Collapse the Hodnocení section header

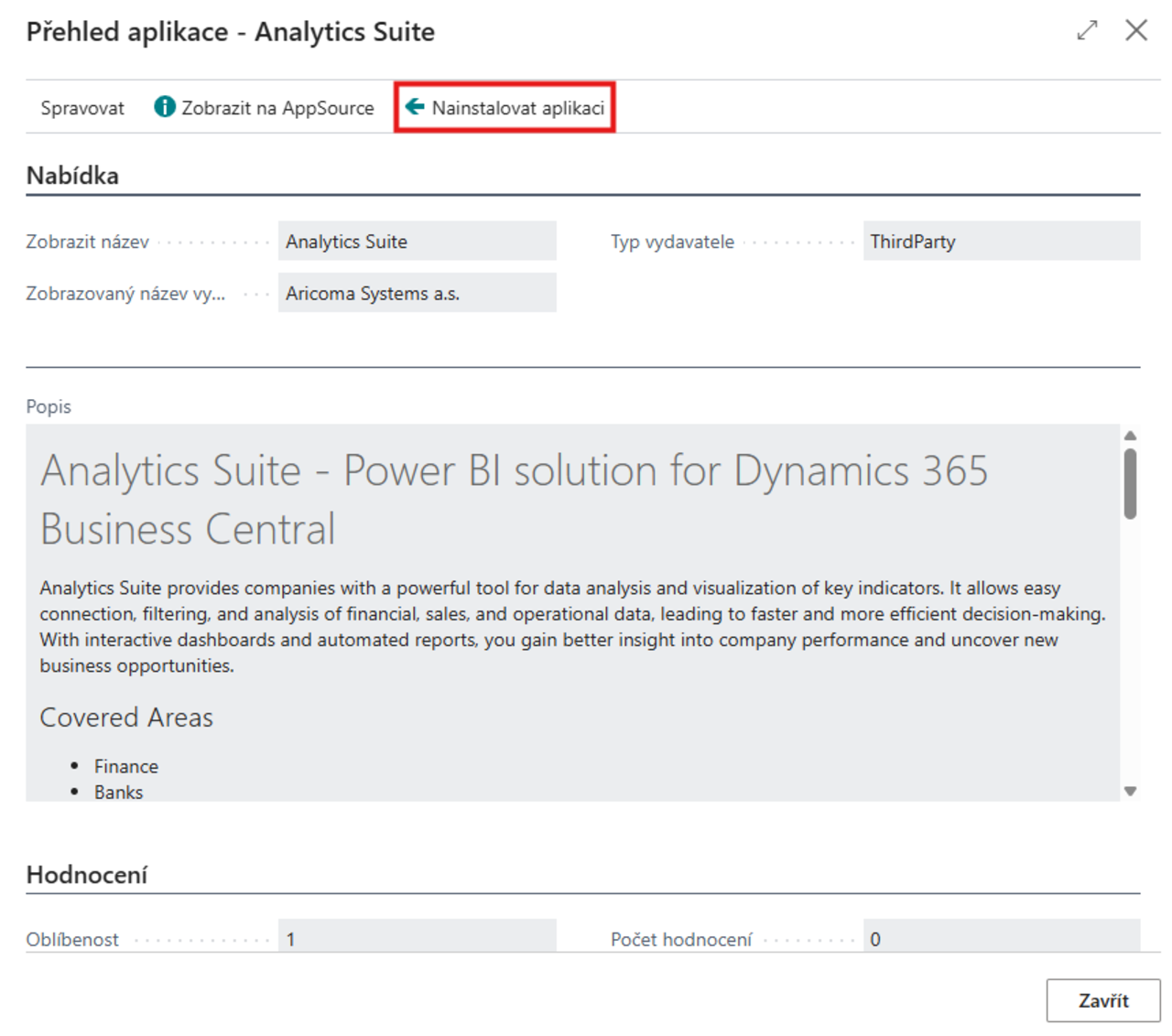(86, 875)
